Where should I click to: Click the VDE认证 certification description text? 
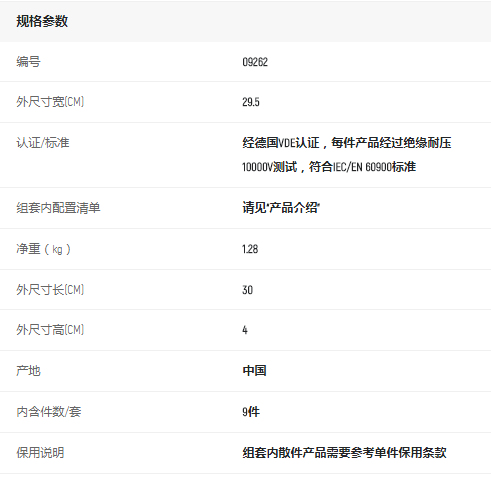pyautogui.click(x=347, y=143)
